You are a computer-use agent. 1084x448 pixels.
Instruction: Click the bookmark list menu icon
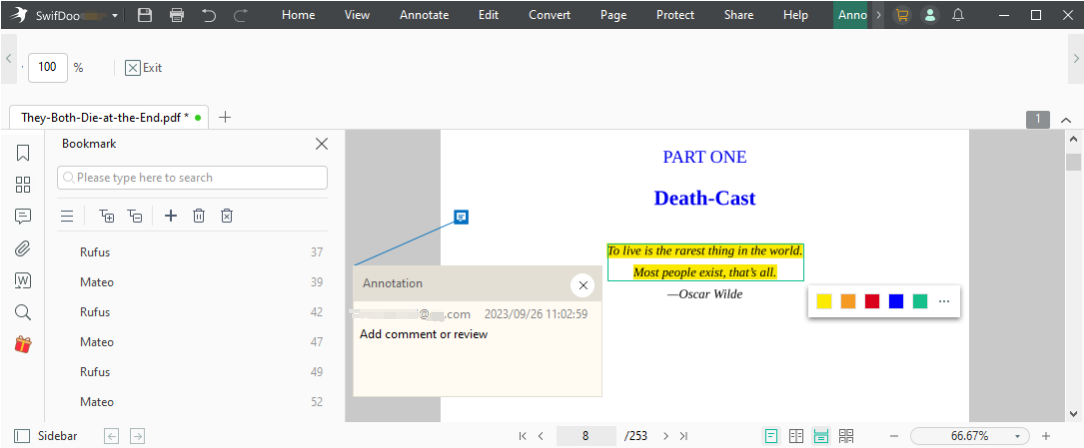click(x=67, y=216)
